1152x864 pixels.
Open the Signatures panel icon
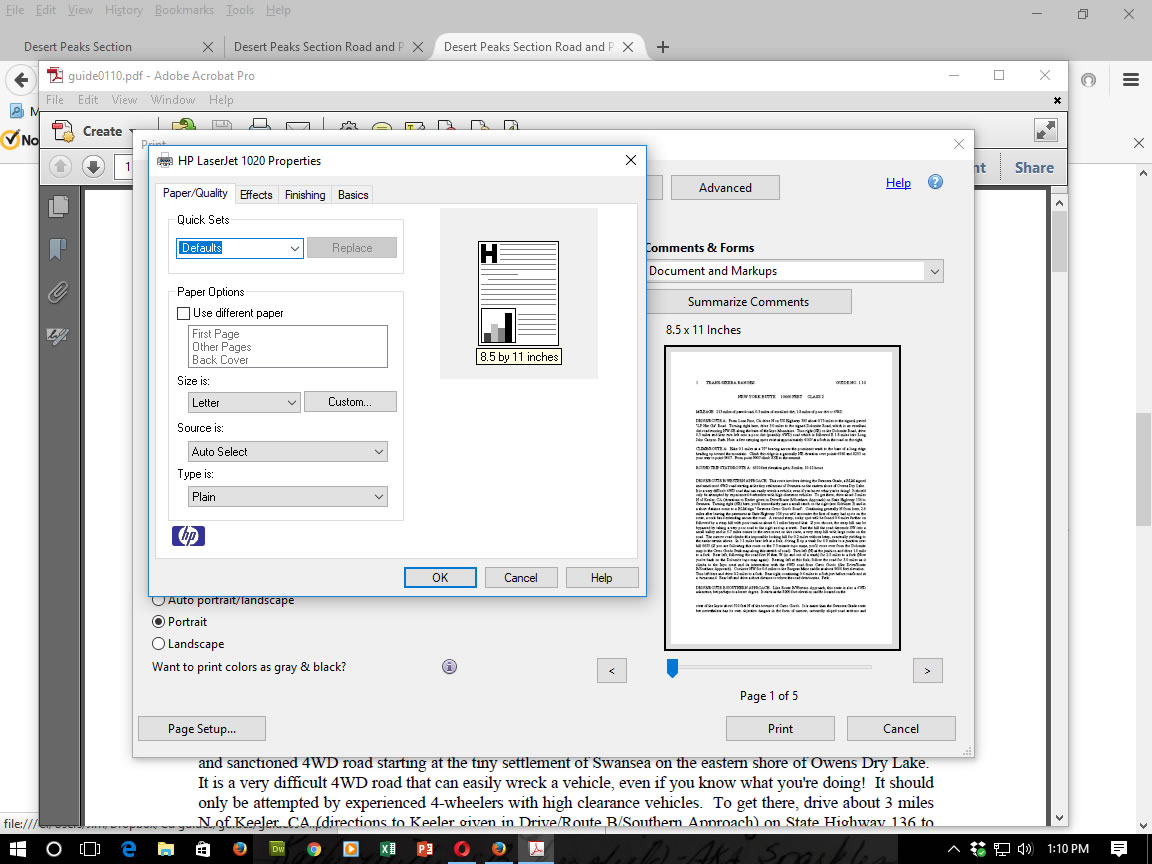[x=58, y=336]
